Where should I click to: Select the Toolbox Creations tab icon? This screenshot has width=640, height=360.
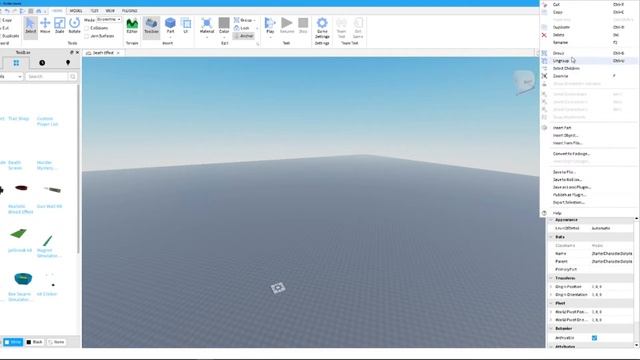pos(68,63)
